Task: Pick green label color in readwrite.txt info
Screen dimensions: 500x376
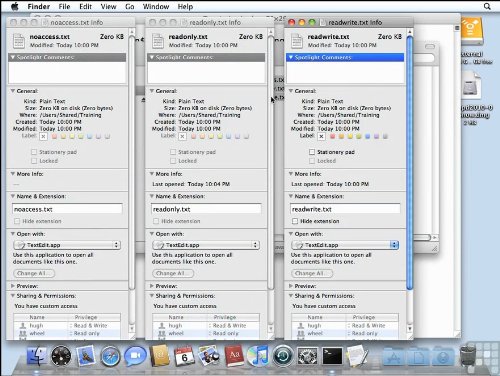Action: 359,136
